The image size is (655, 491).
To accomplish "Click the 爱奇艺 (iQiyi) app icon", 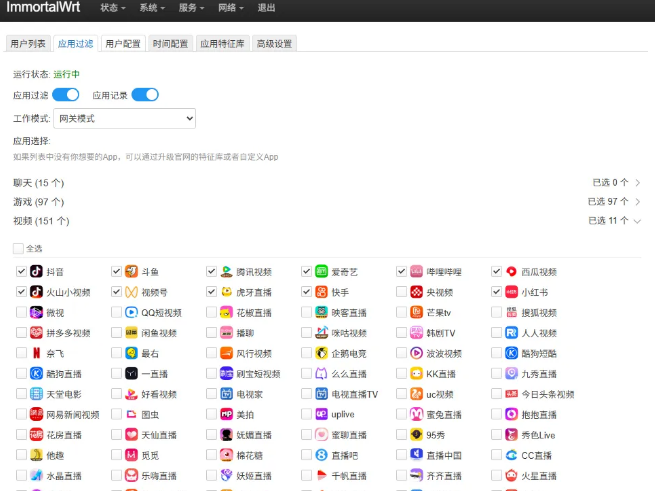I will pos(322,272).
